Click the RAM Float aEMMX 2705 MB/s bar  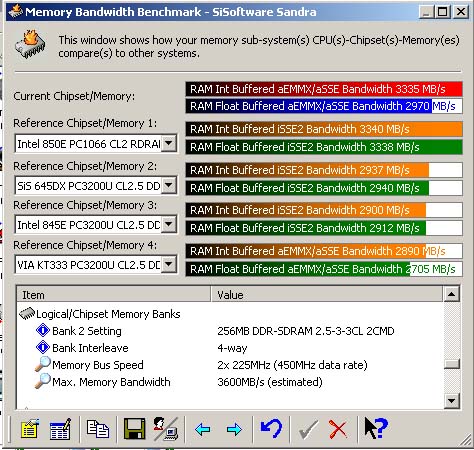coord(324,269)
